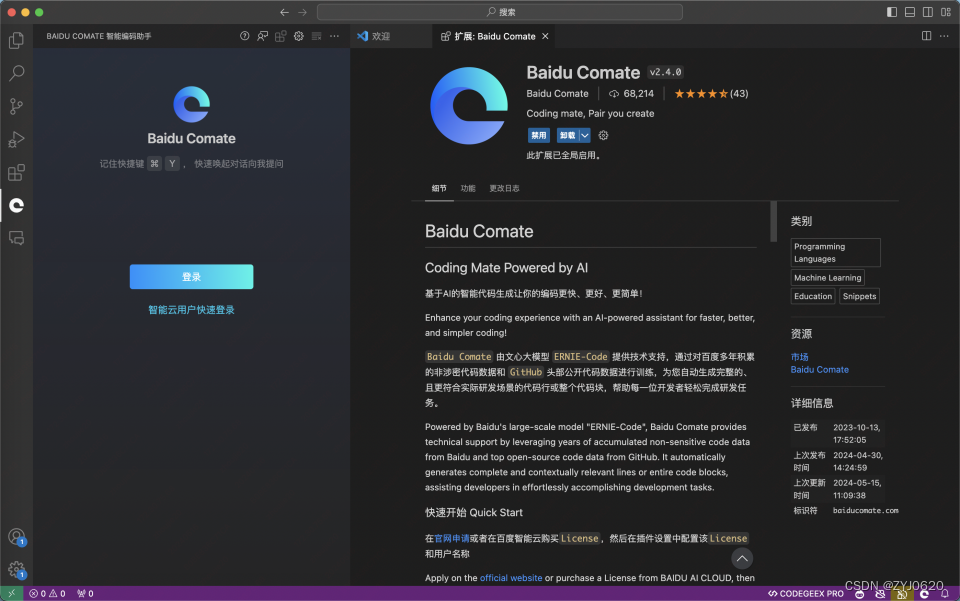
Task: Click the Machine Learning category tag
Action: [827, 278]
